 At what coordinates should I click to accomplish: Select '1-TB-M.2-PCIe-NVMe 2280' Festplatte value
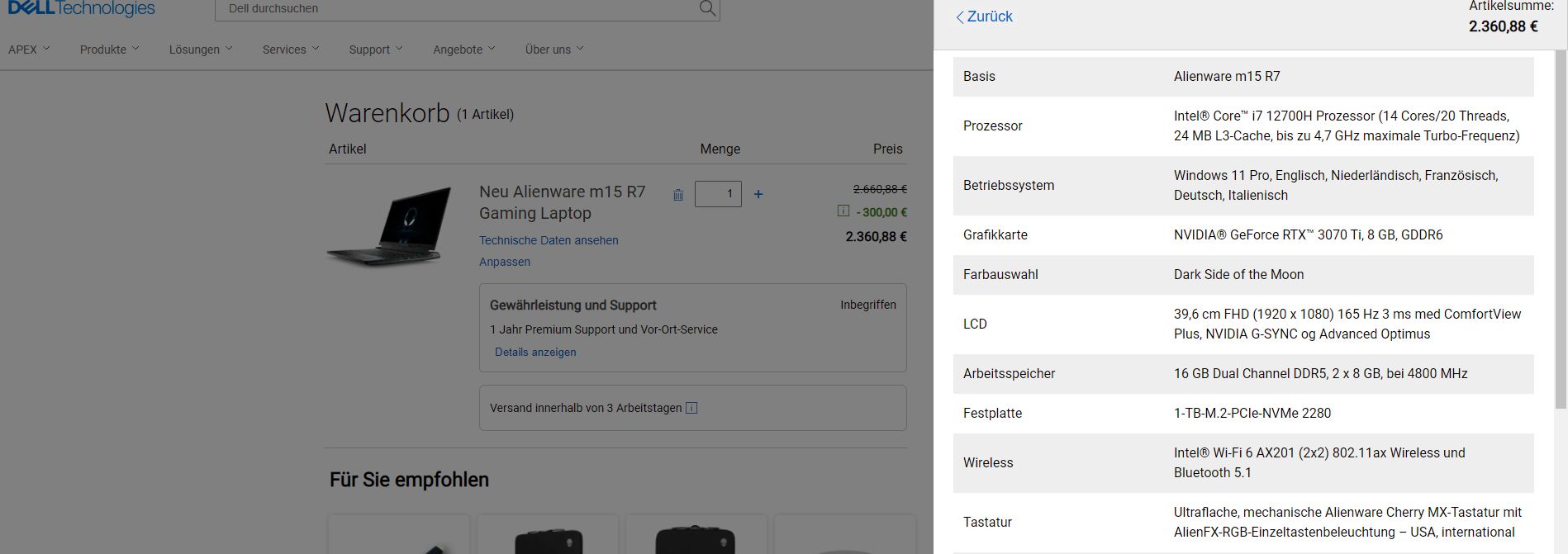point(1252,413)
